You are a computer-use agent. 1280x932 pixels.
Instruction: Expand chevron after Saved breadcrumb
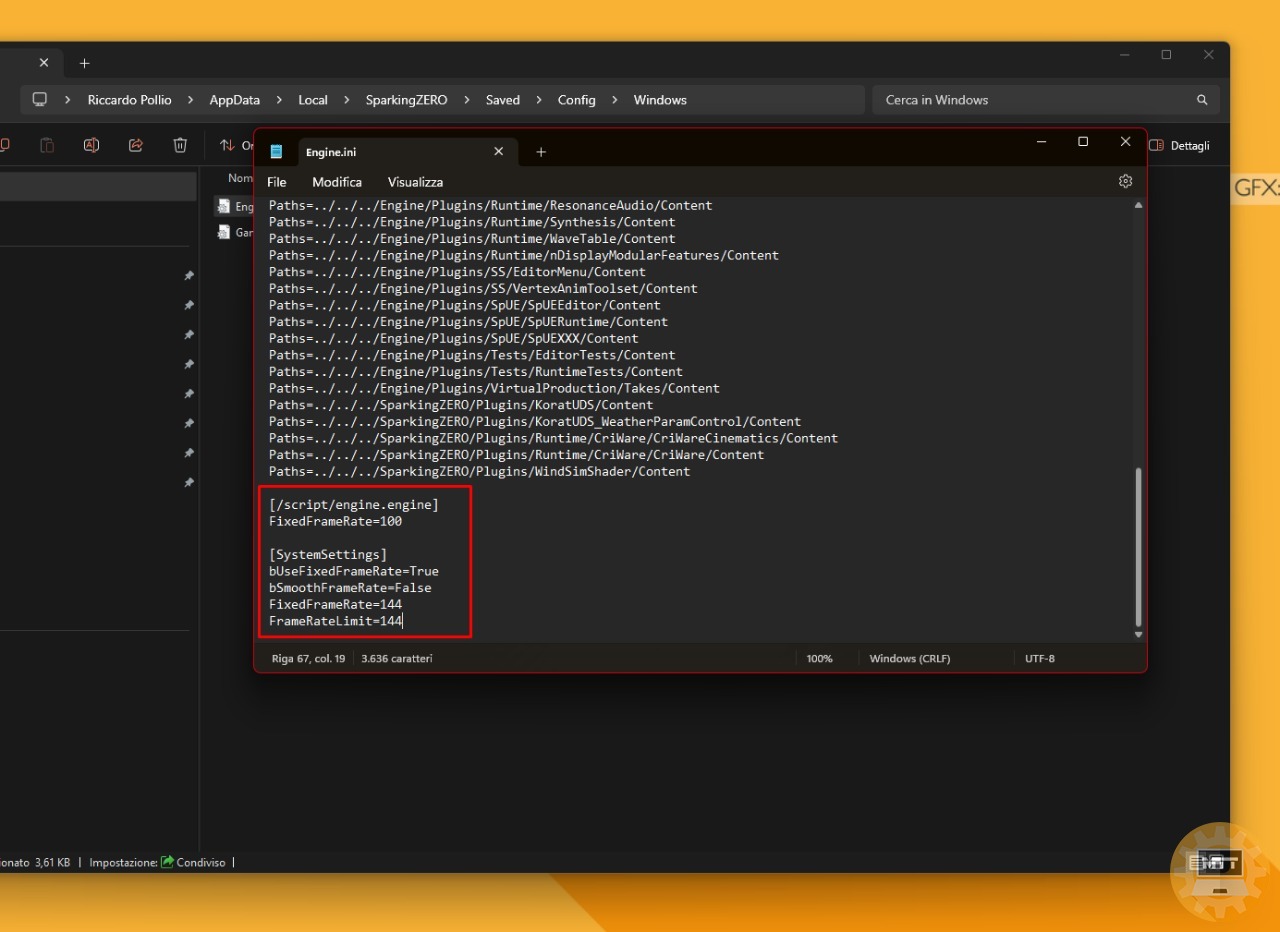tap(538, 100)
